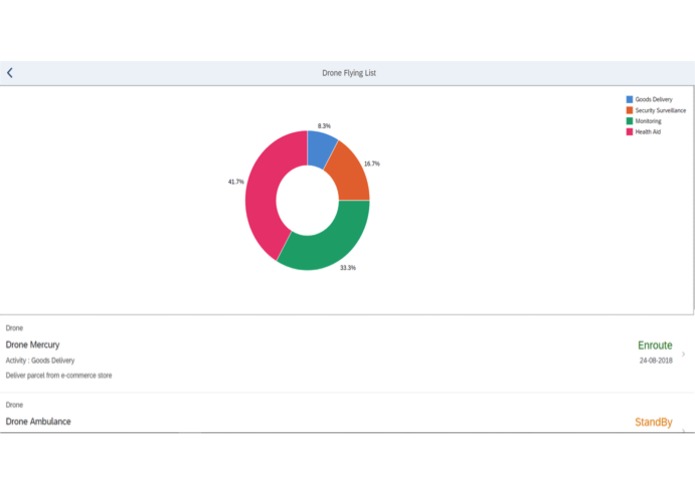Click the pink 41.7% donut slice
This screenshot has height=494, width=695.
(264, 195)
